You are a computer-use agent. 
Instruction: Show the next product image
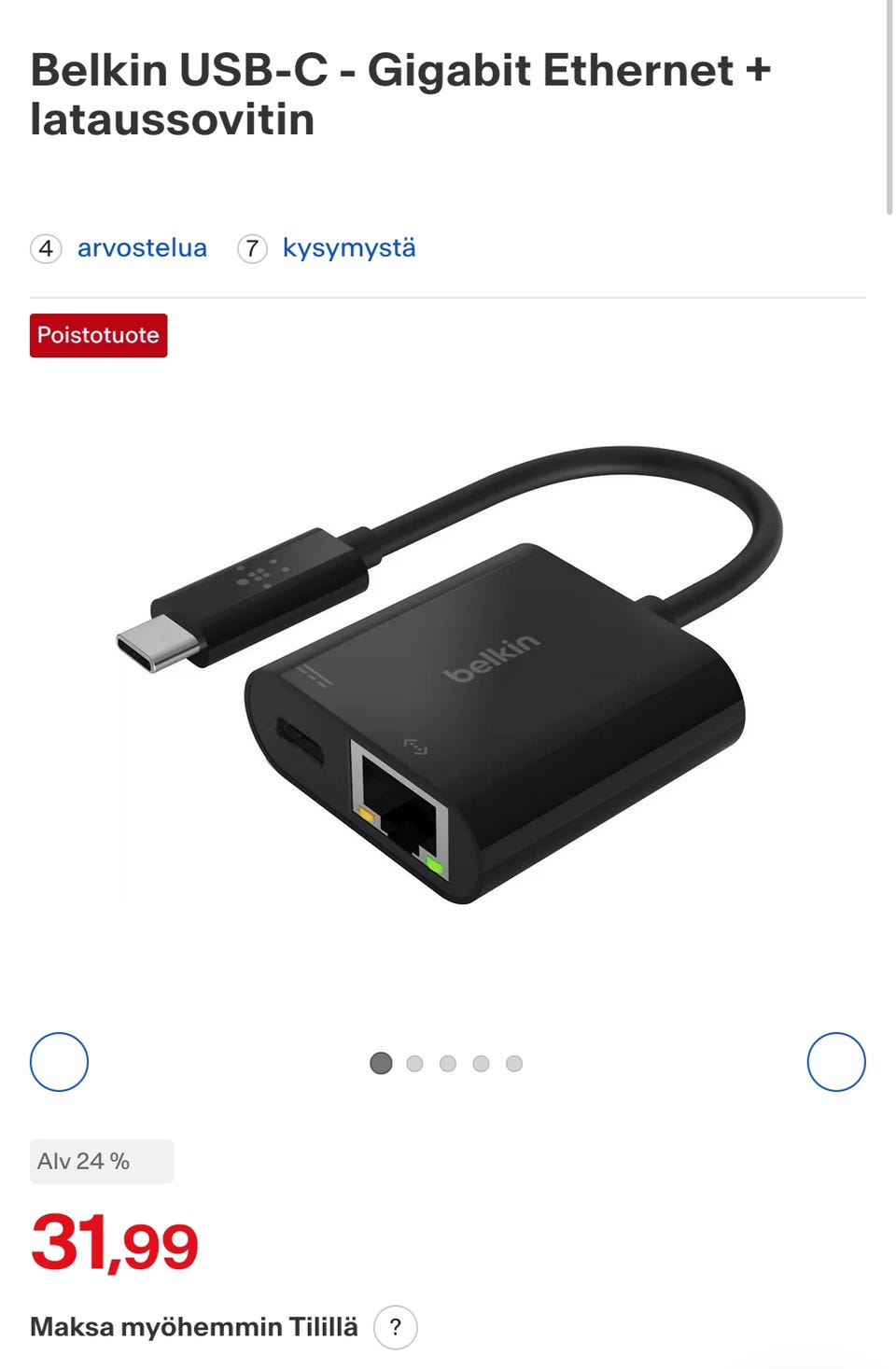(836, 1062)
